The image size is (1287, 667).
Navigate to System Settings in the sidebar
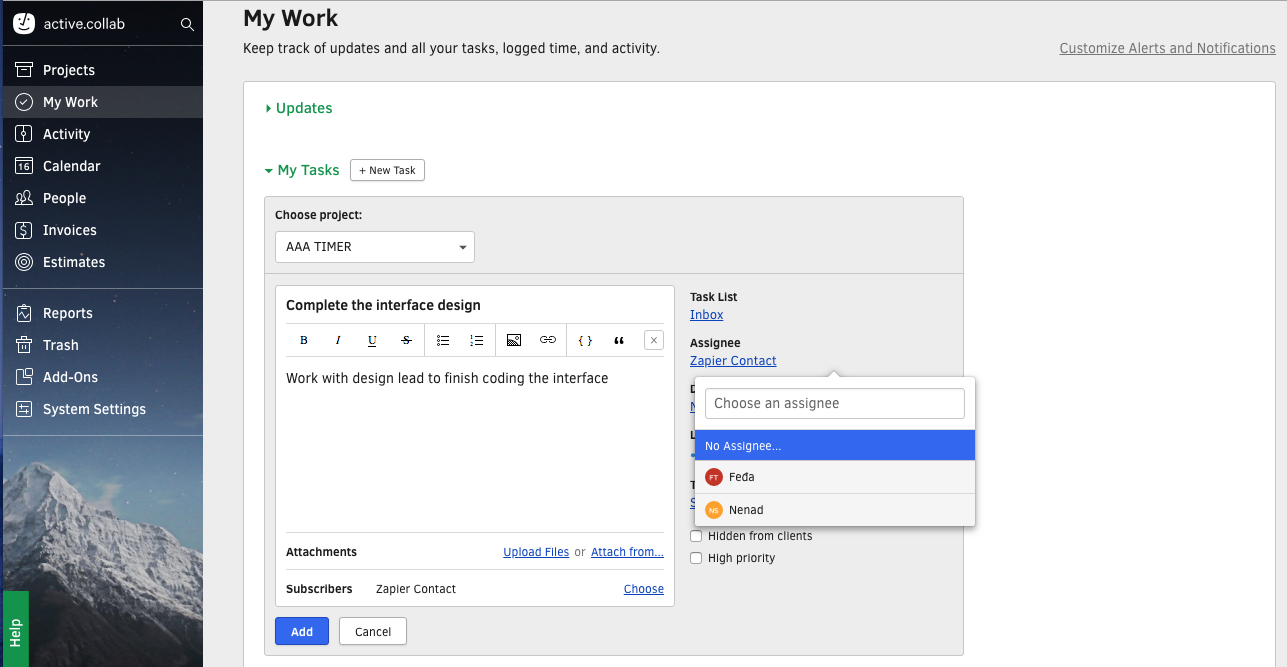click(95, 409)
